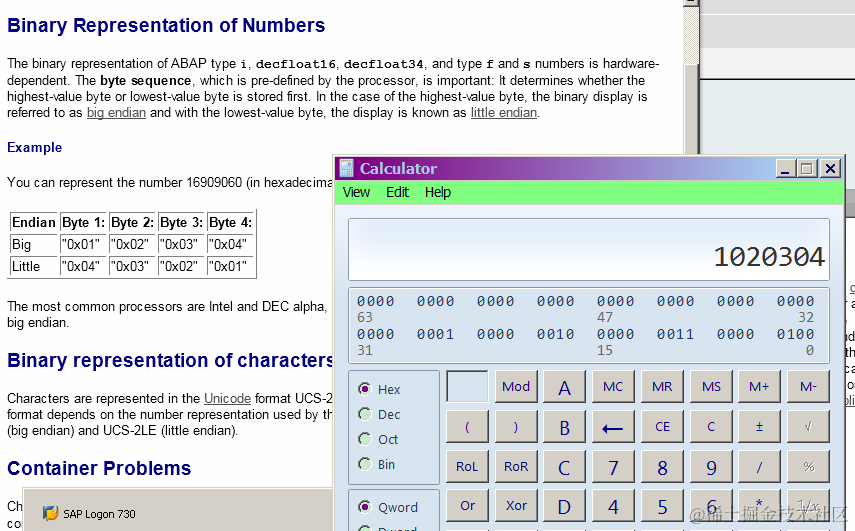Viewport: 855px width, 531px height.
Task: Click the hex digit B button
Action: tap(564, 427)
